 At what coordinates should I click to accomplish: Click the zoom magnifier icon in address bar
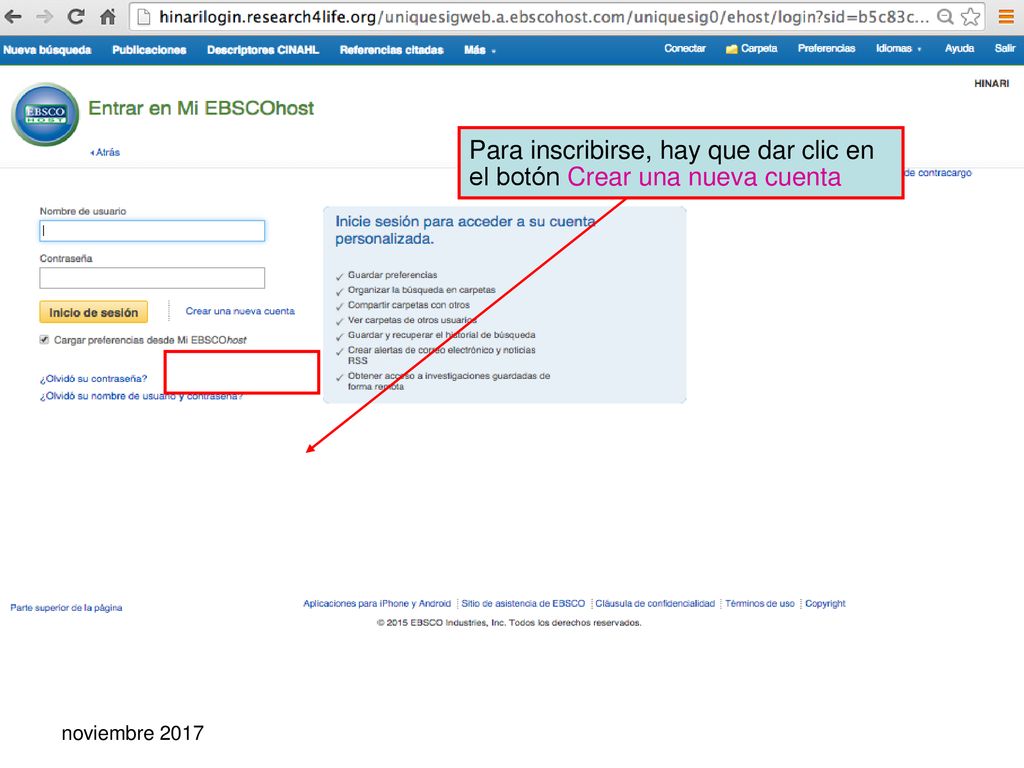pyautogui.click(x=944, y=16)
